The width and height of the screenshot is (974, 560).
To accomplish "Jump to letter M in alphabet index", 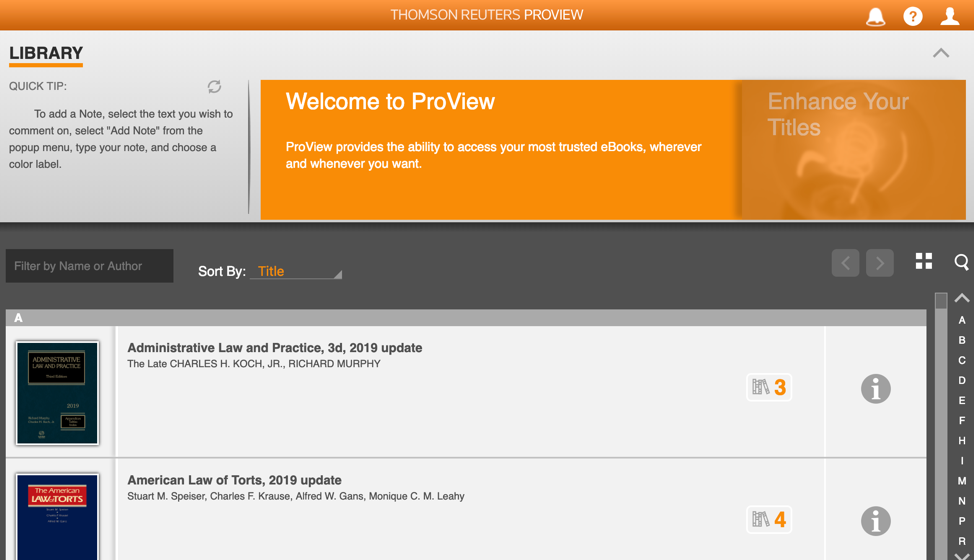I will pos(961,481).
